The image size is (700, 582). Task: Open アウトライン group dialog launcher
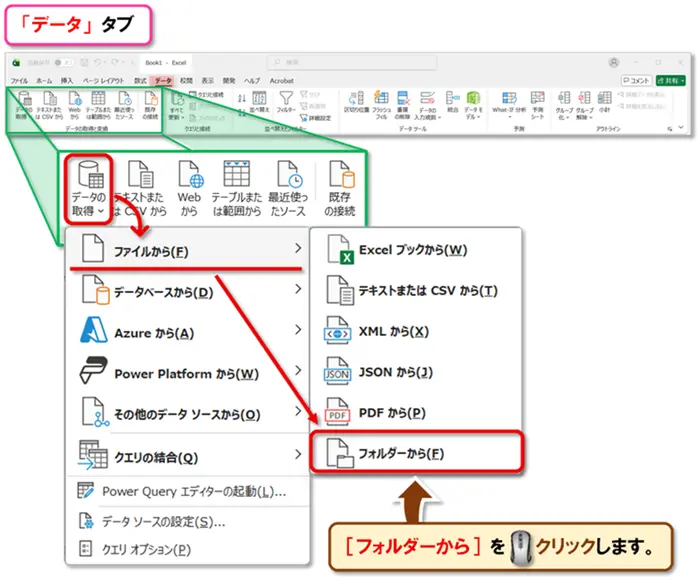[x=670, y=129]
